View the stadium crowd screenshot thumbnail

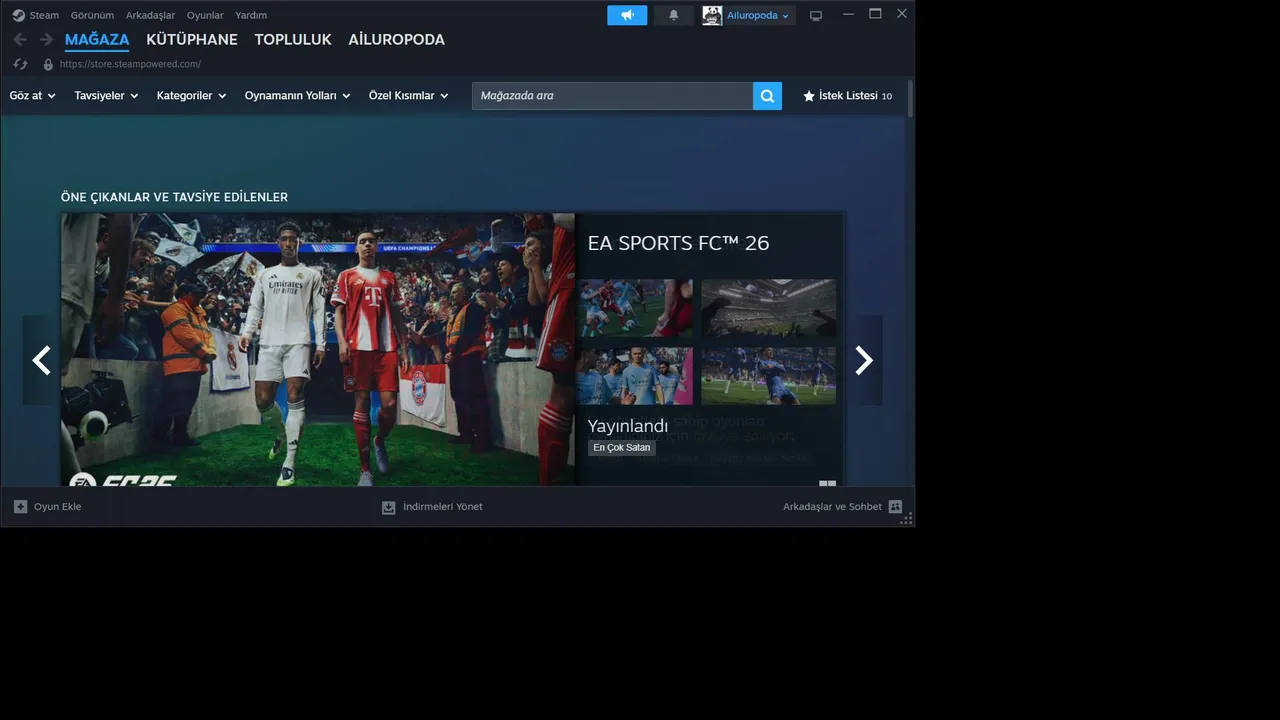click(768, 308)
